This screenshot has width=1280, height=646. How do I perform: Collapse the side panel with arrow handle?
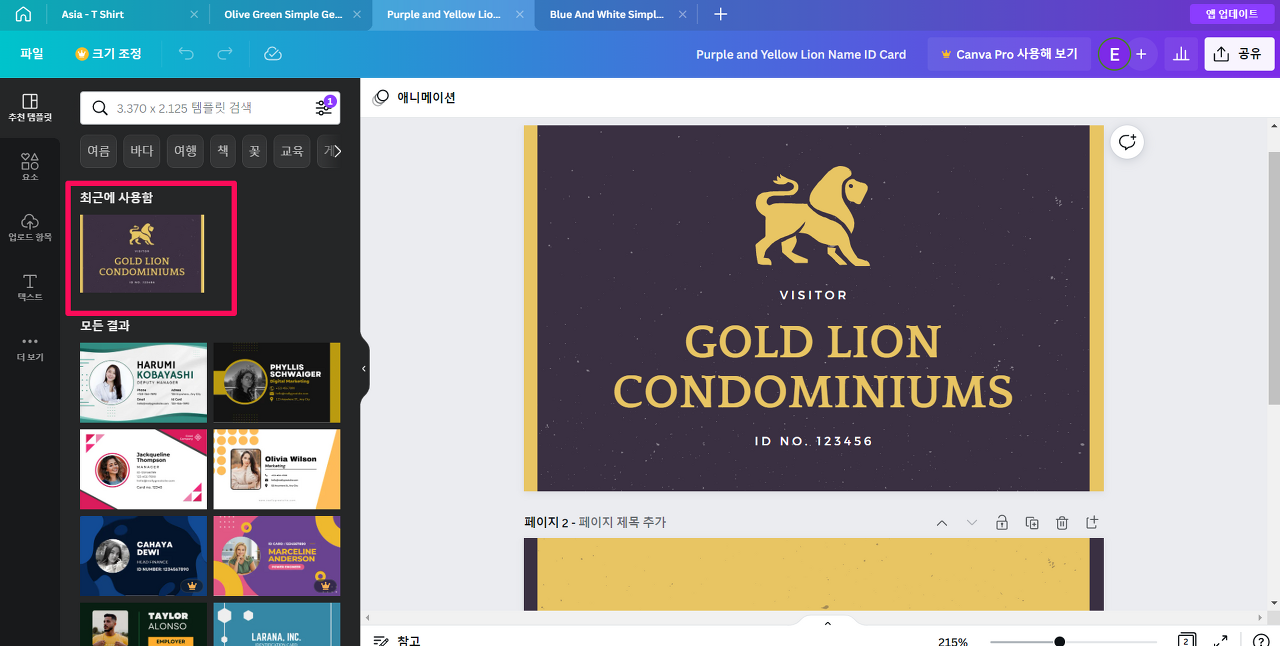pos(364,369)
